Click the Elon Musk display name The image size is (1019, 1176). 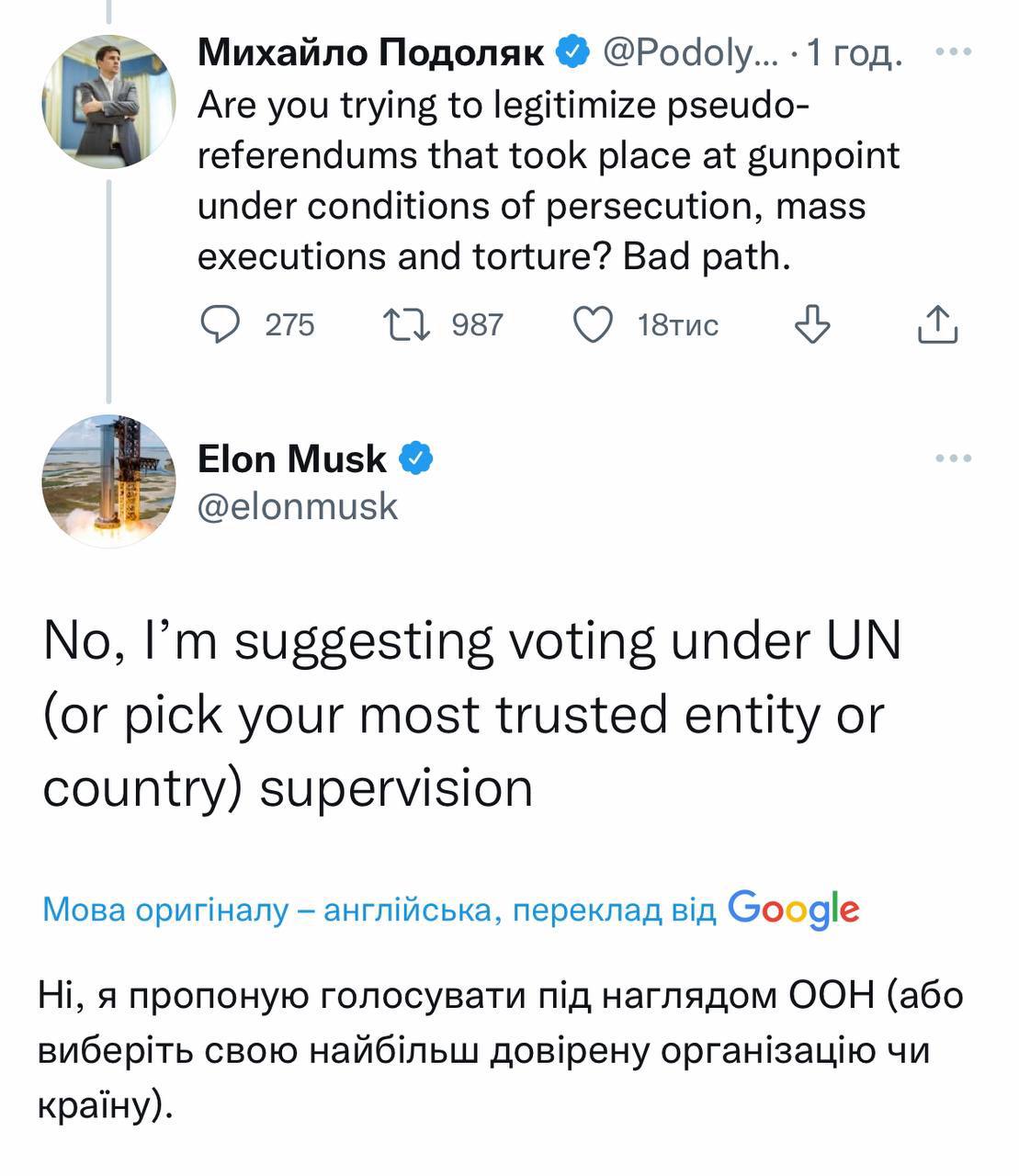click(x=292, y=458)
